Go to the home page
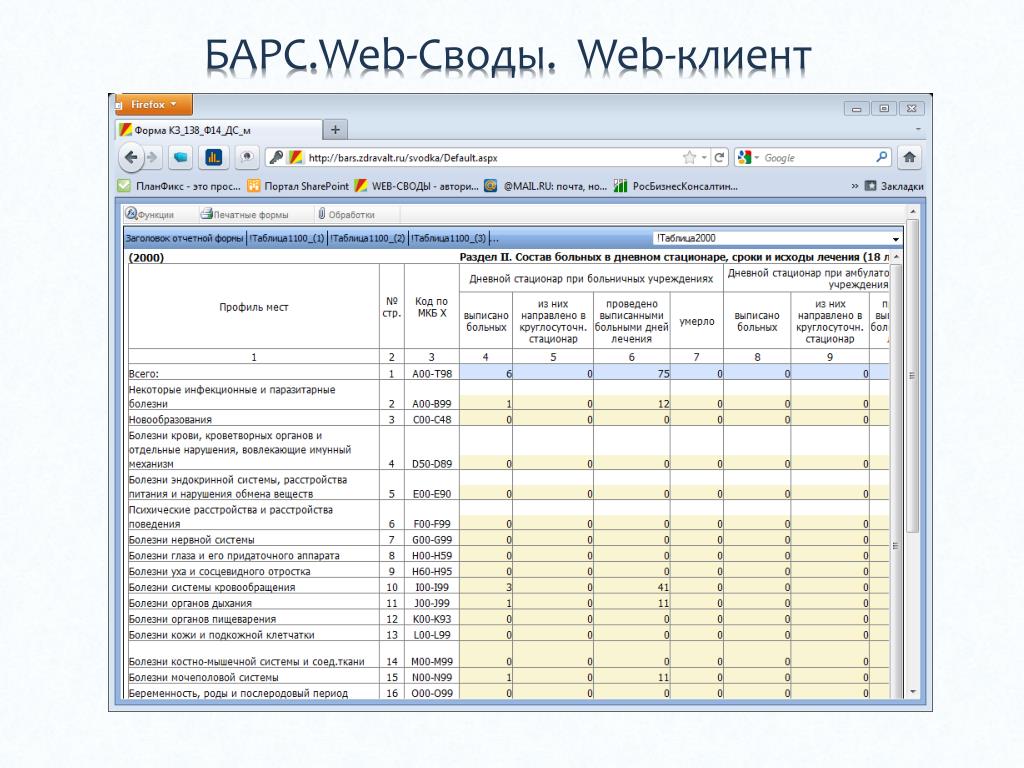This screenshot has height=768, width=1024. pos(909,157)
